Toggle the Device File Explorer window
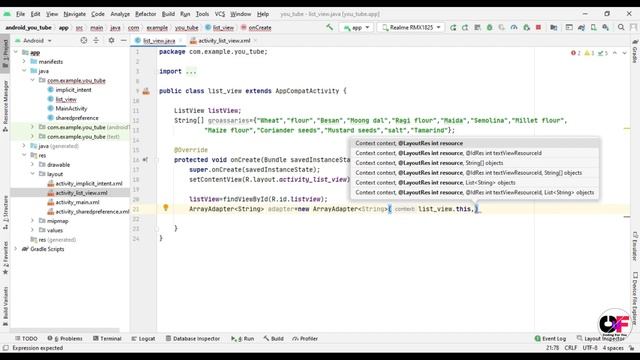 point(635,298)
